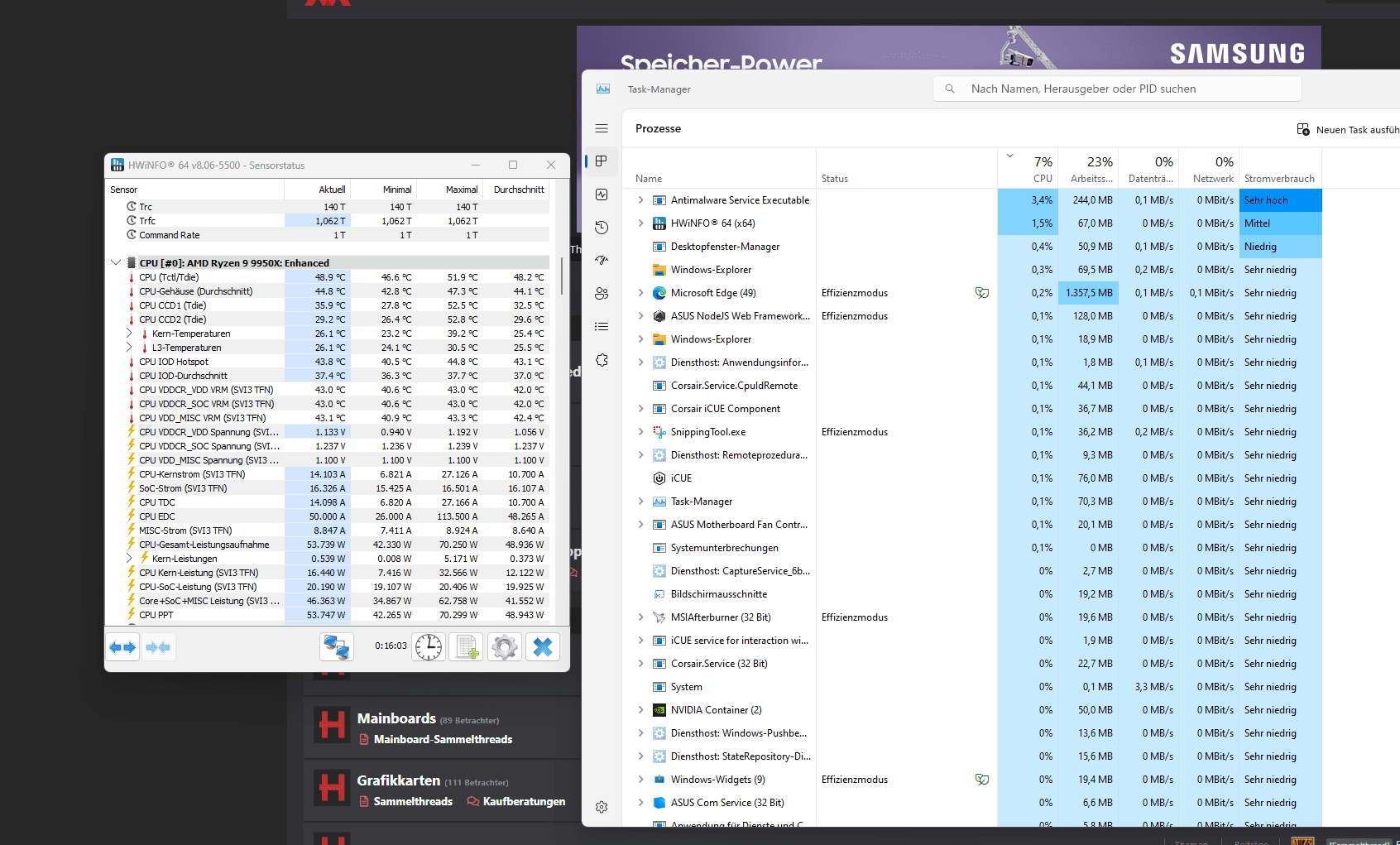1400x845 pixels.
Task: Click the HWiNFO 64 process icon in Task Manager
Action: click(659, 223)
